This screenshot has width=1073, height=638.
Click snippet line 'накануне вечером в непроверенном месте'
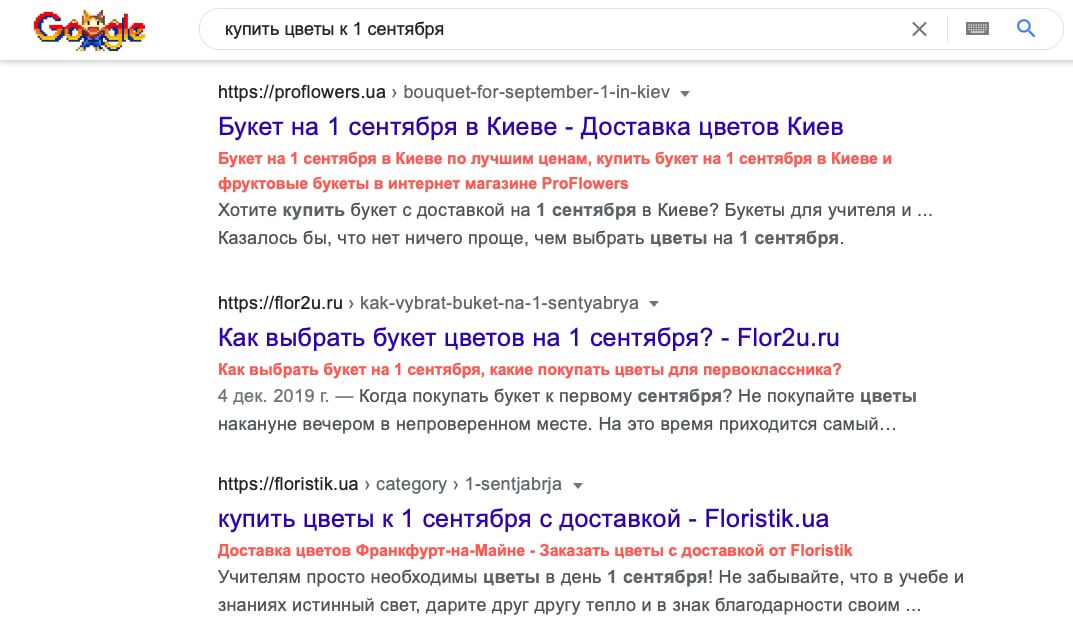pos(556,424)
